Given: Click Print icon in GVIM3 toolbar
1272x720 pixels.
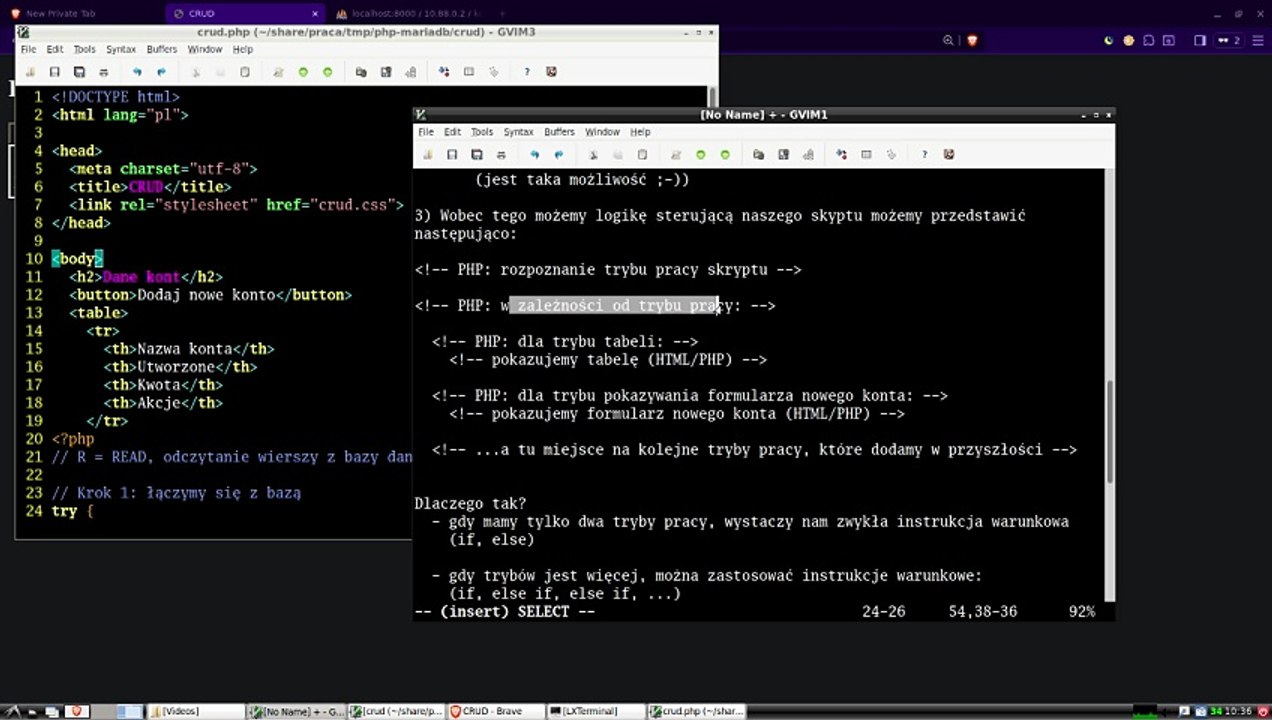Looking at the screenshot, I should [x=104, y=72].
